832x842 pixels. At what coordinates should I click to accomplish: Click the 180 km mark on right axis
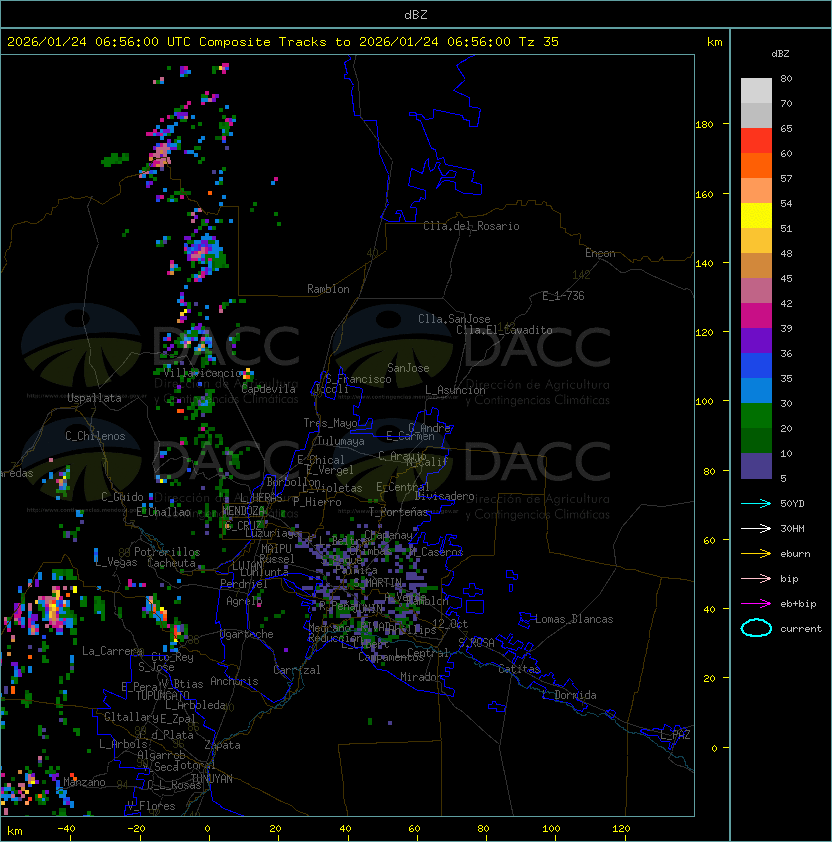[x=703, y=124]
